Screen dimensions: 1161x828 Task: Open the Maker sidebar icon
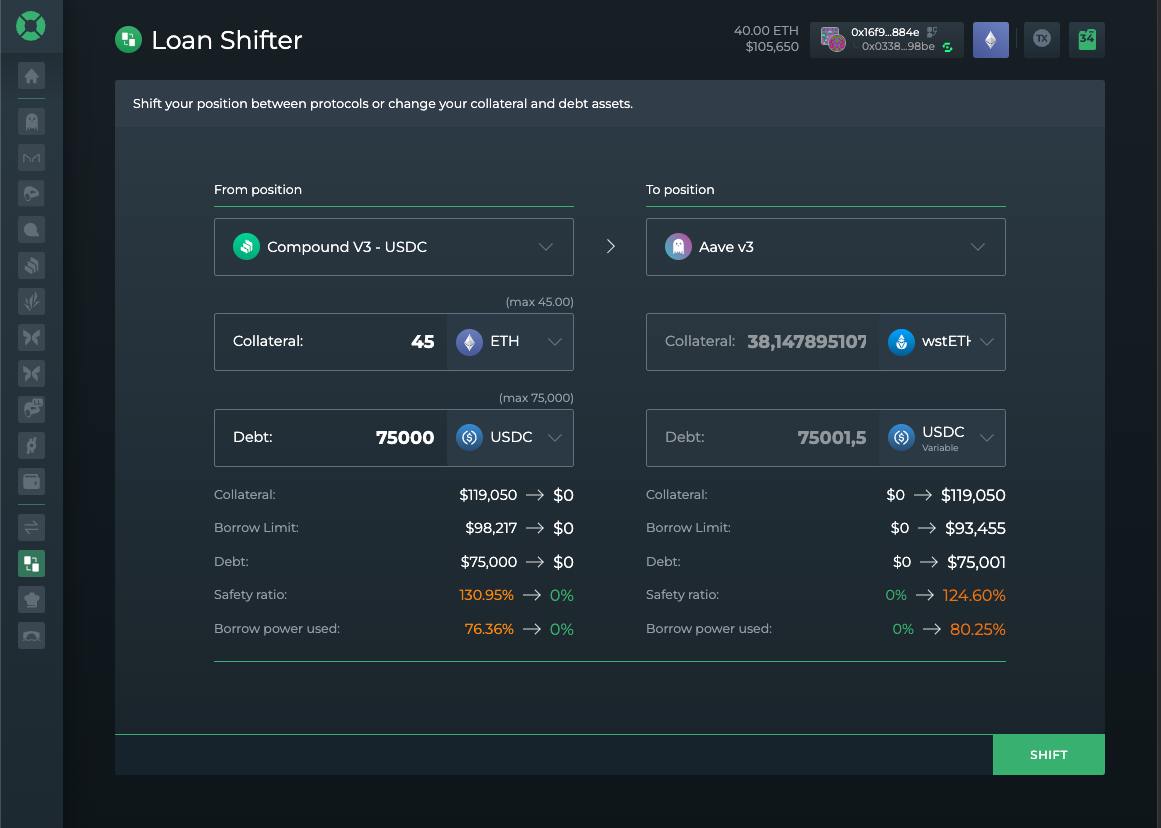click(31, 158)
